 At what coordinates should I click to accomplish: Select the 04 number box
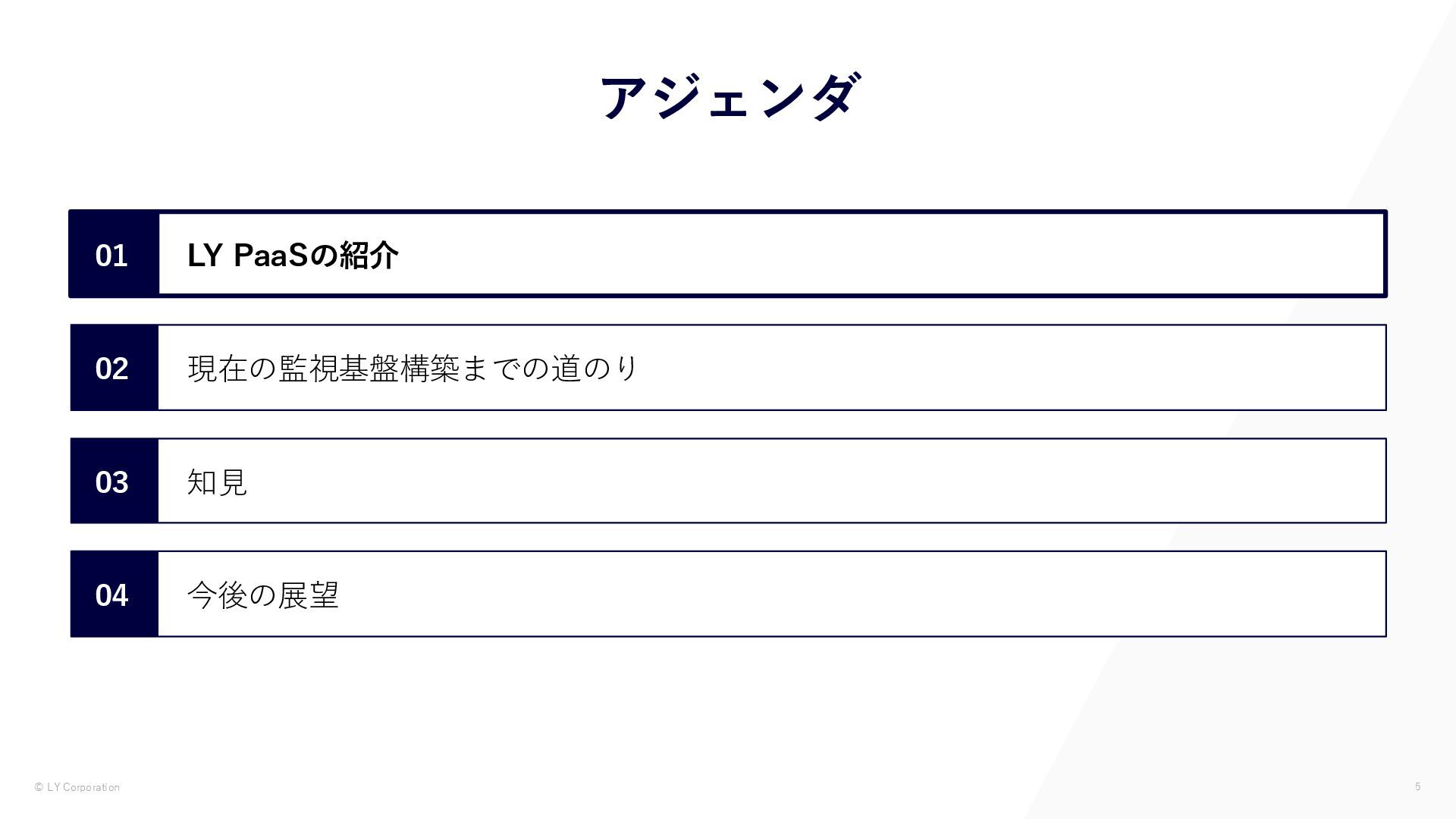click(114, 594)
